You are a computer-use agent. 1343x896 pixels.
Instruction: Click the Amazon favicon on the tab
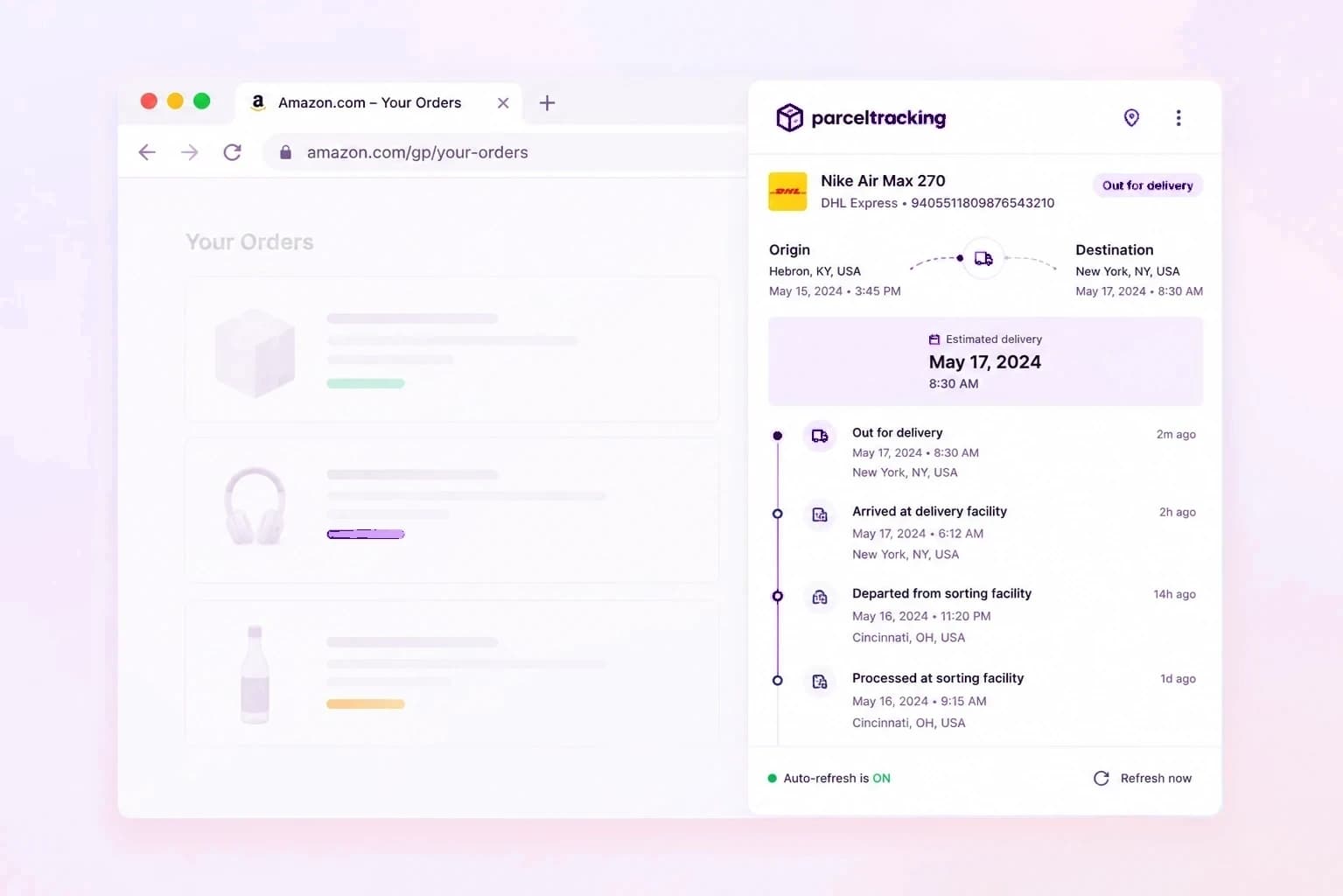click(258, 102)
